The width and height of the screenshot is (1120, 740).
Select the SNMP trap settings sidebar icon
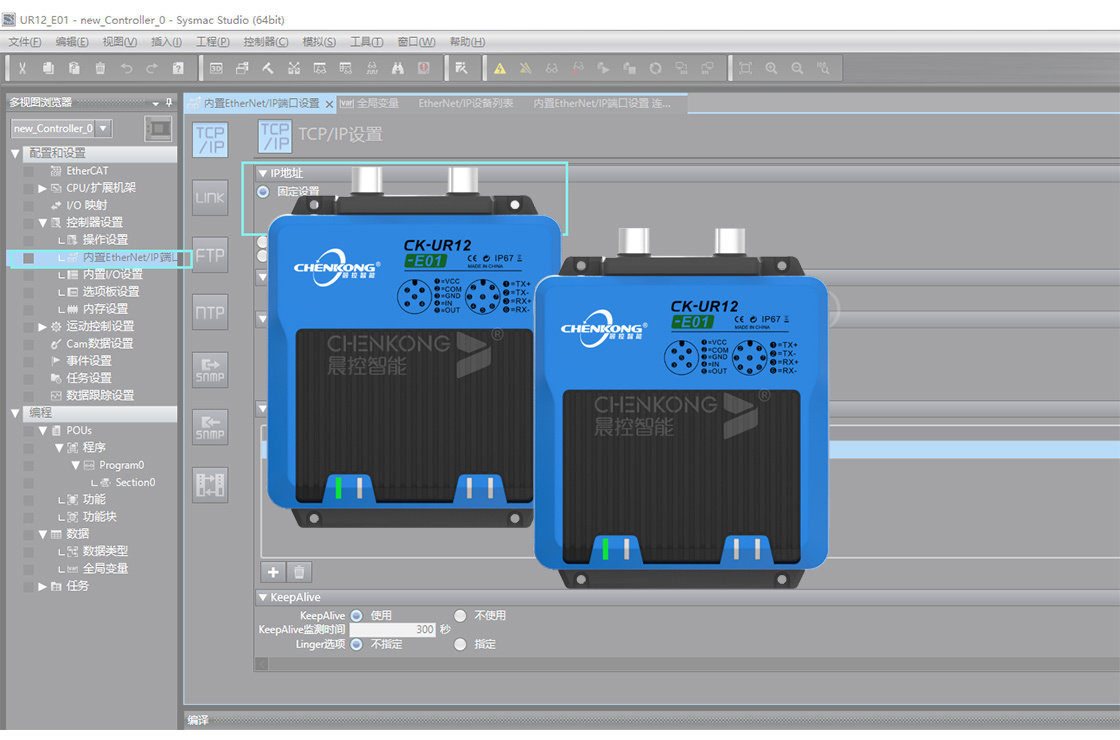tap(210, 427)
